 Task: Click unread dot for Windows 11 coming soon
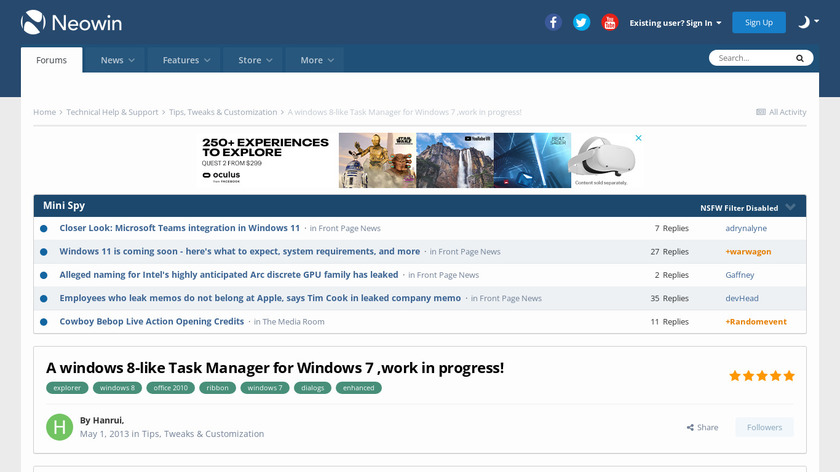tap(44, 252)
